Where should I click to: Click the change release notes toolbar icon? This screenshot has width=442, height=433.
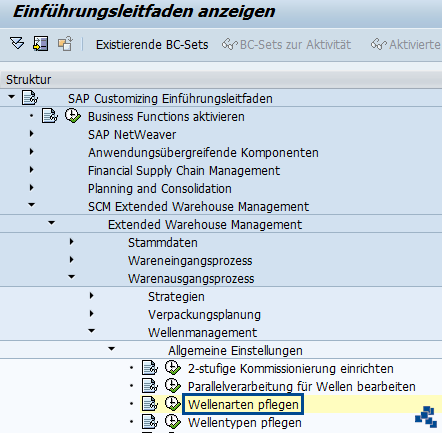pyautogui.click(x=65, y=44)
